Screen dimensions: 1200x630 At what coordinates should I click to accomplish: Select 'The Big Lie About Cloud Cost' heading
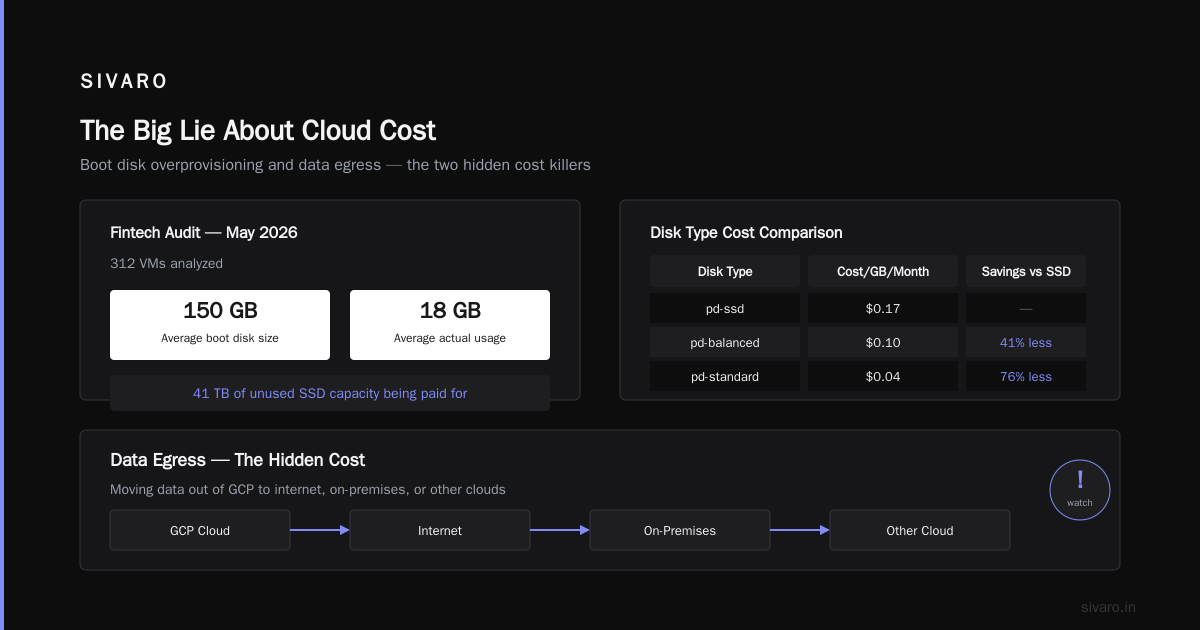(258, 130)
